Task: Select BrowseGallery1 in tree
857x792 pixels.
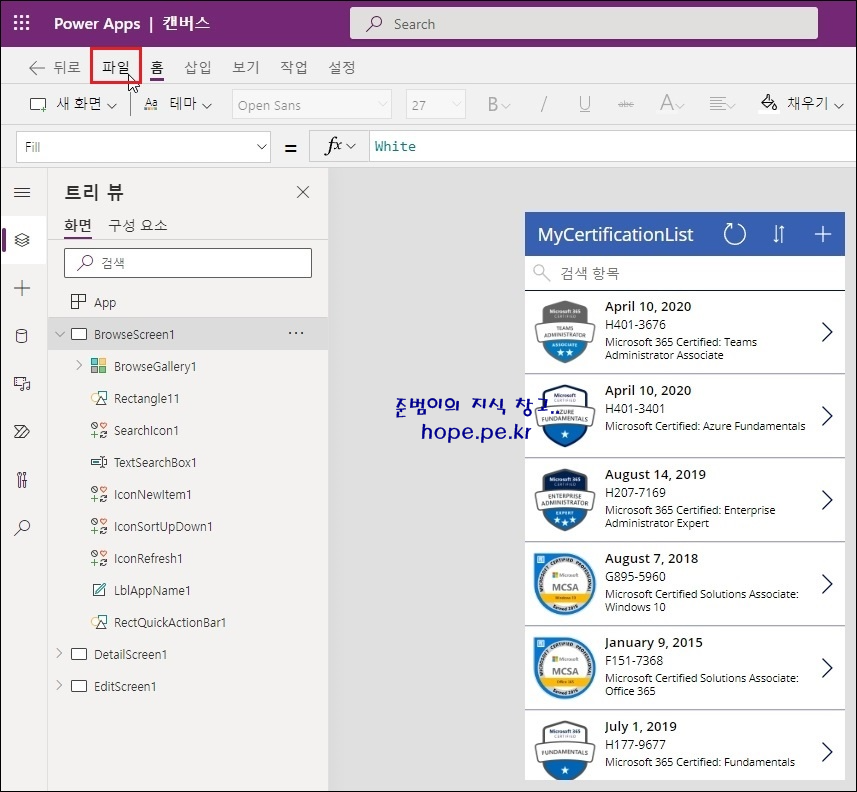Action: pos(155,366)
